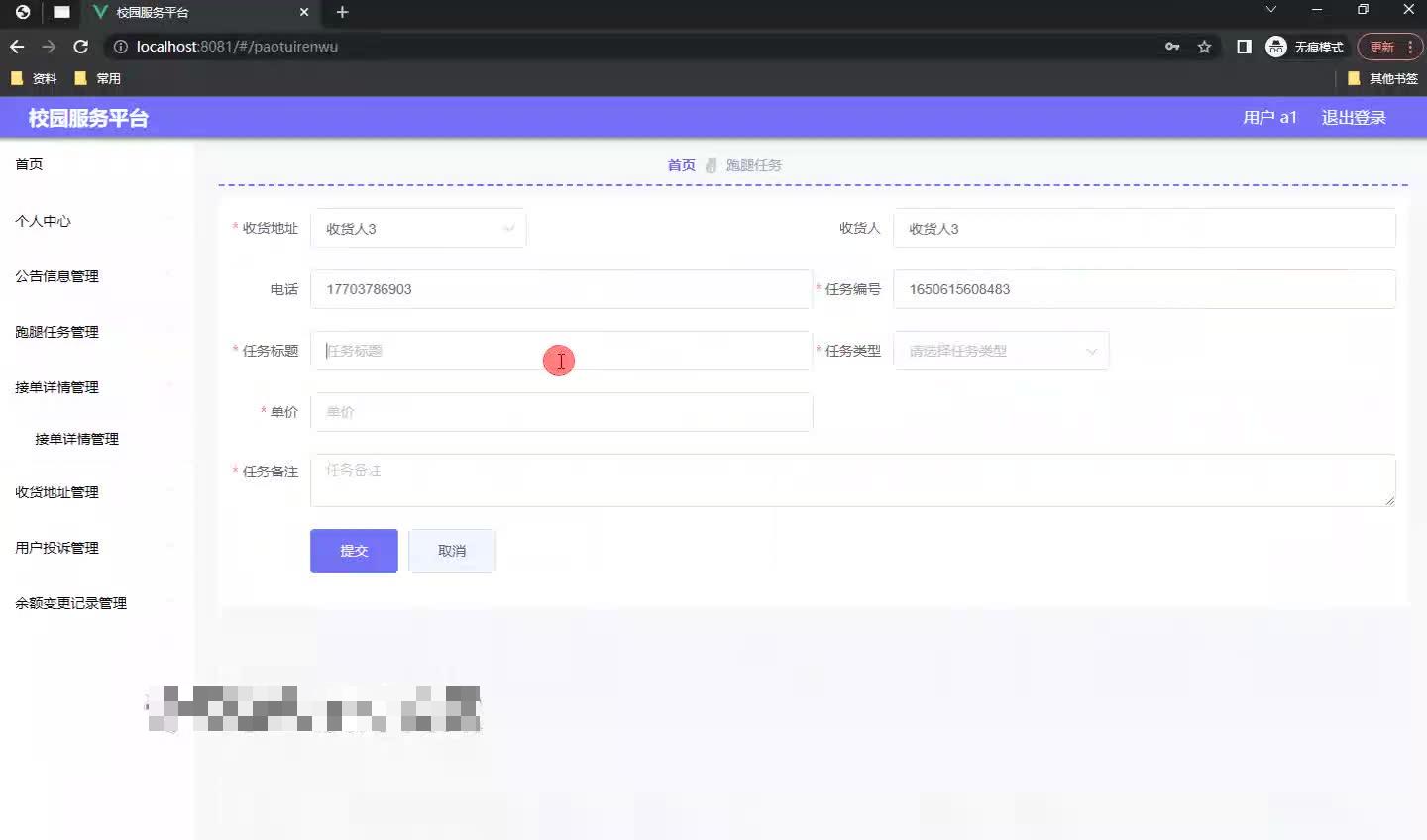Click 退出登录 to log out
This screenshot has height=840, width=1427.
1354,117
